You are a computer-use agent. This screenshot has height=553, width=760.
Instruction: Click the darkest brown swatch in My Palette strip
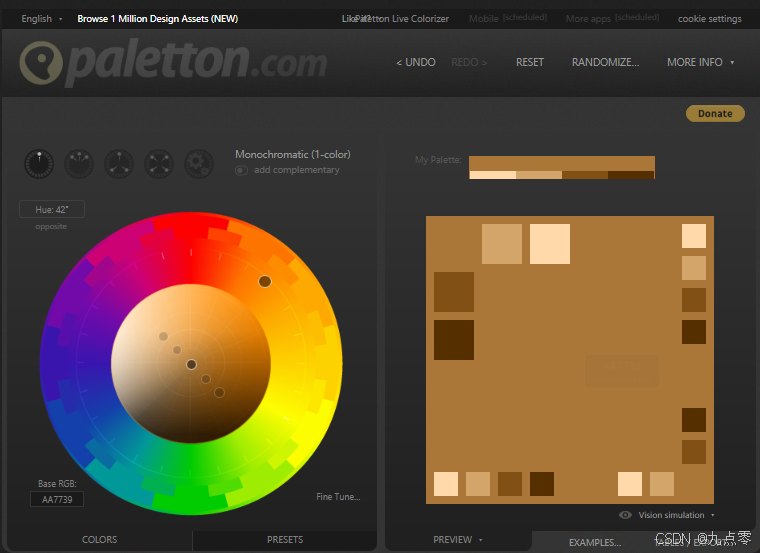tap(631, 175)
